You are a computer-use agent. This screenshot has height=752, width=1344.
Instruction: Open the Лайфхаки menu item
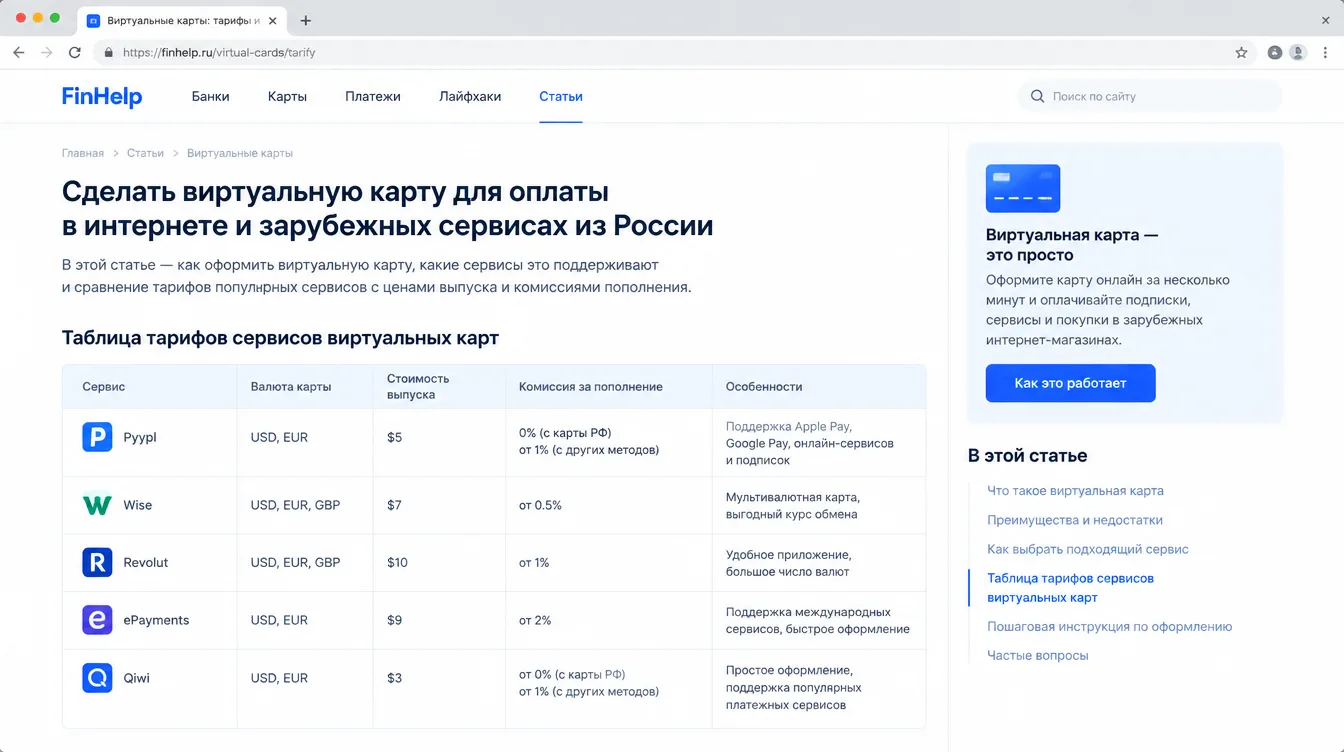[470, 97]
